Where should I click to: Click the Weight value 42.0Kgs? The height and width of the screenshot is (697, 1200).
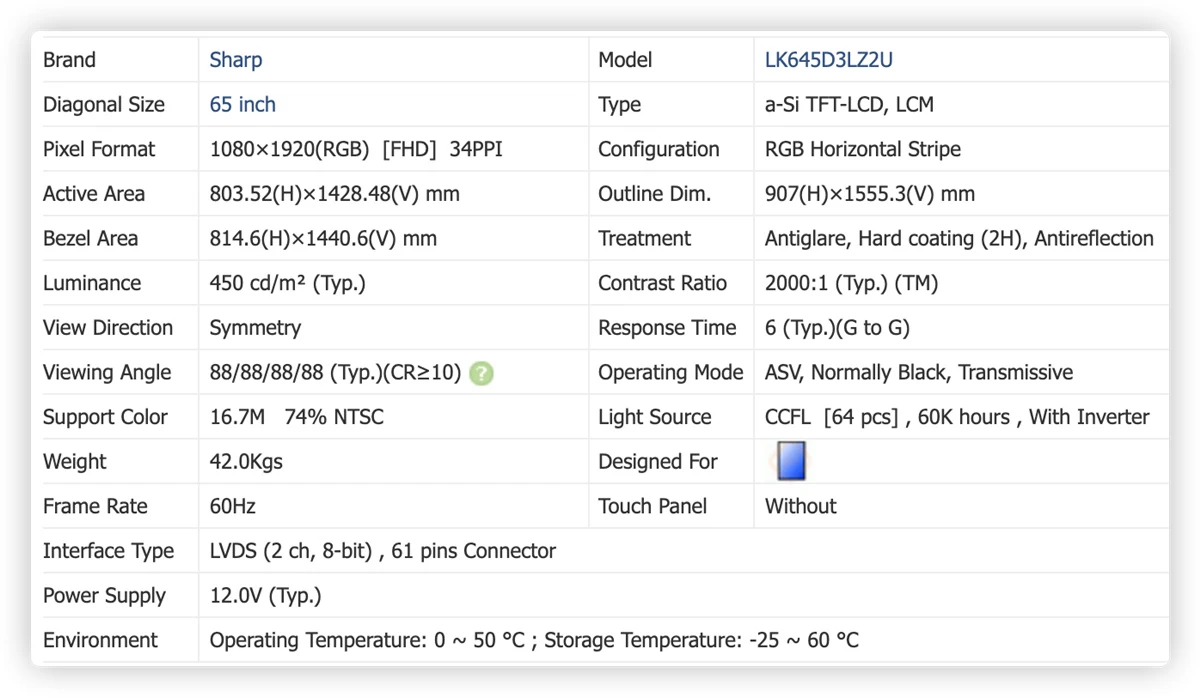(246, 462)
